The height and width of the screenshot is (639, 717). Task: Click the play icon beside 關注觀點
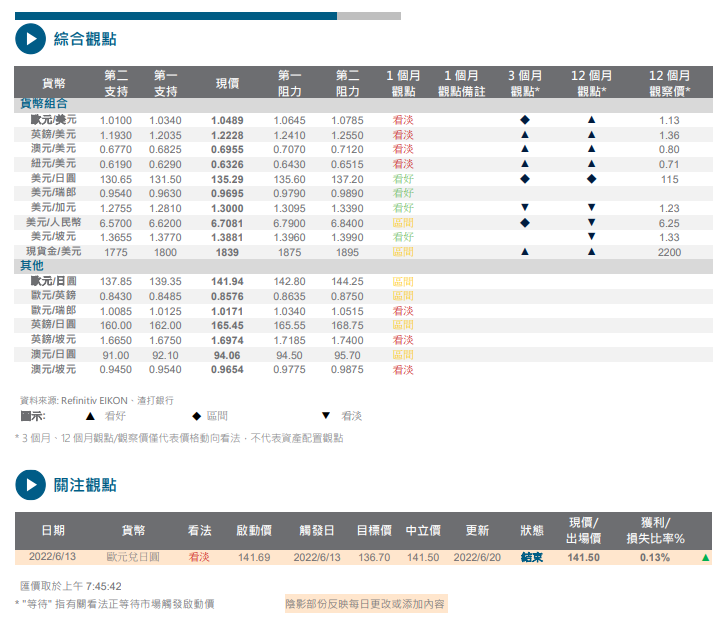pyautogui.click(x=30, y=485)
